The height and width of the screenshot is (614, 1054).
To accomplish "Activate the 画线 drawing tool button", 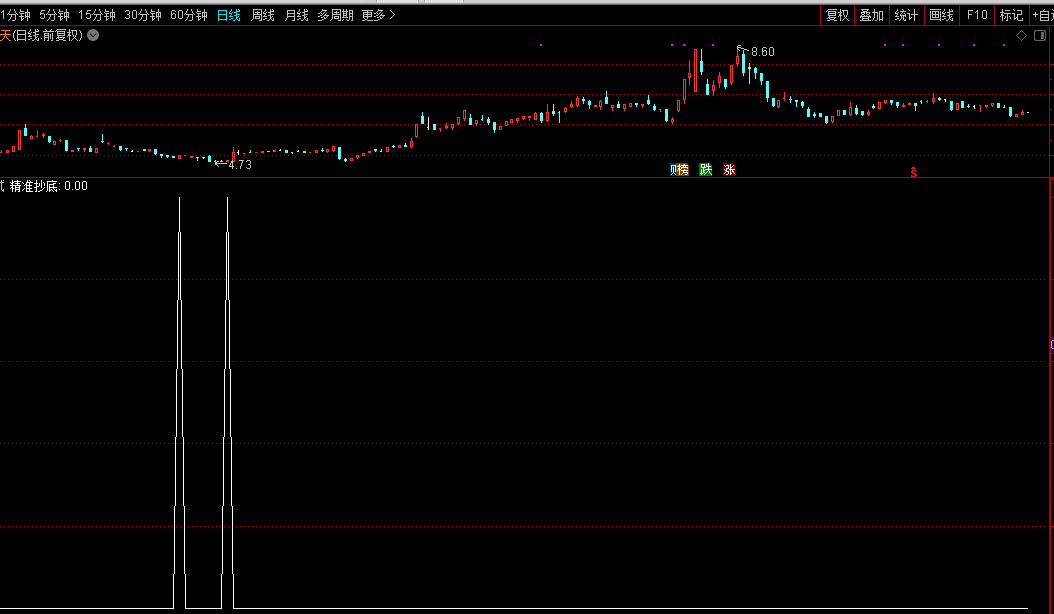I will coord(941,15).
